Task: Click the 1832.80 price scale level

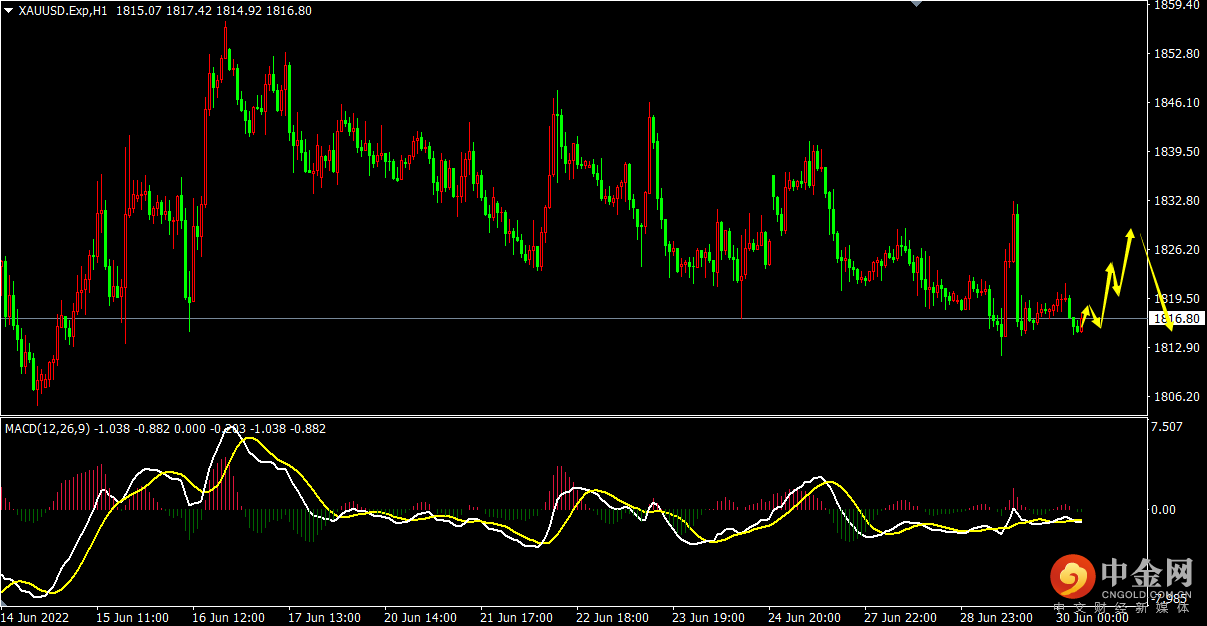Action: [1176, 201]
